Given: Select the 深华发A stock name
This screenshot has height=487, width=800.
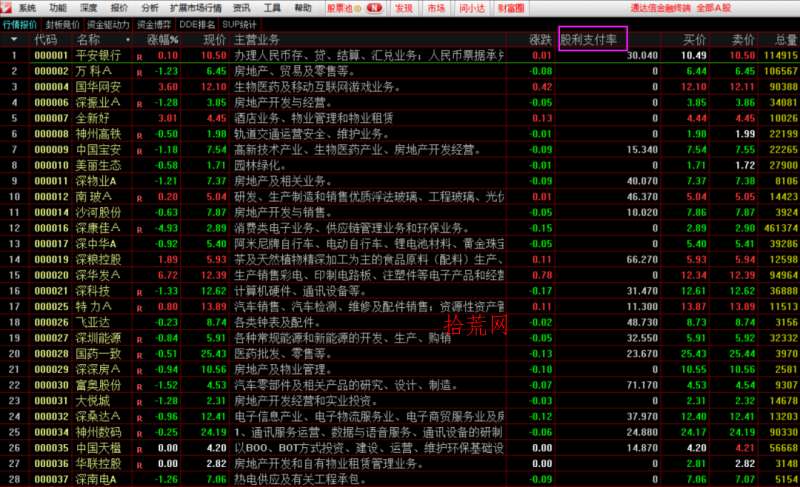Looking at the screenshot, I should 98,275.
